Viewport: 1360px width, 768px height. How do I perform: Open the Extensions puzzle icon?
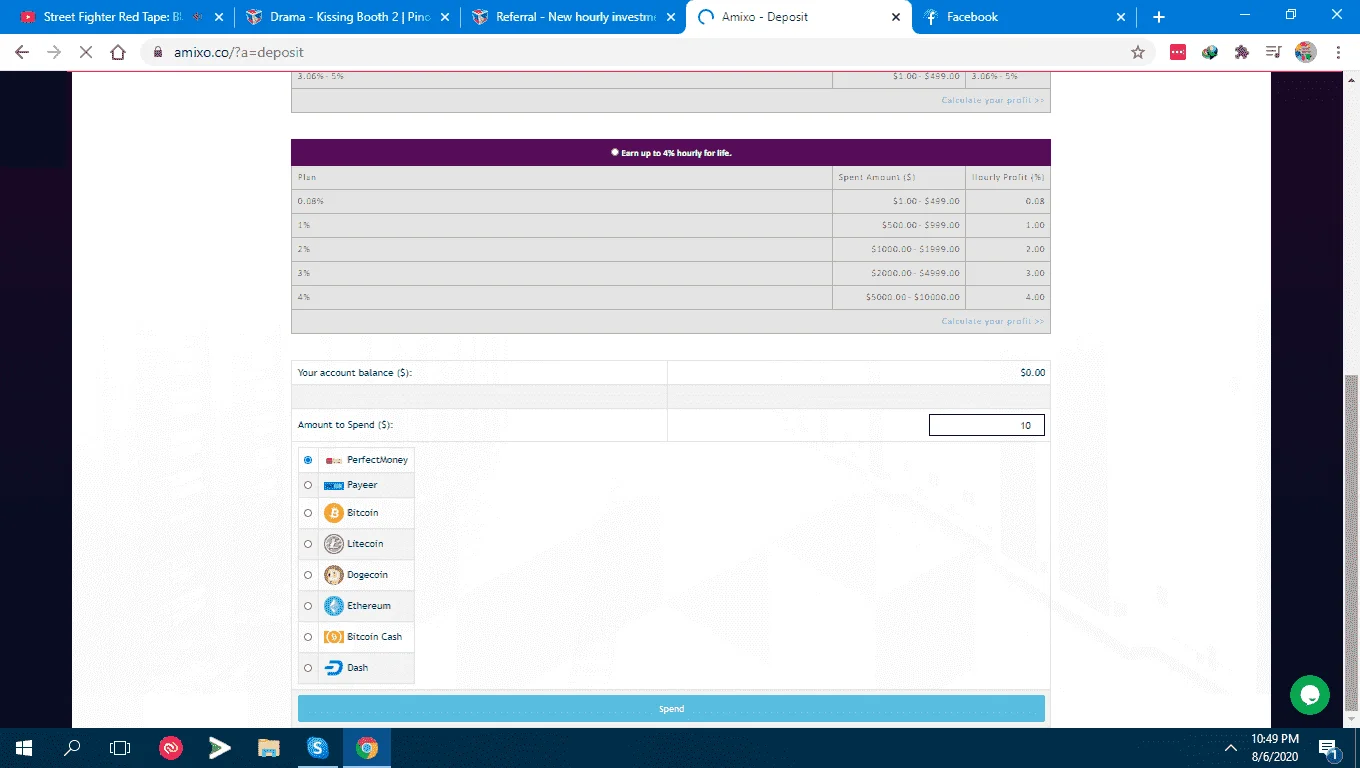[1242, 52]
